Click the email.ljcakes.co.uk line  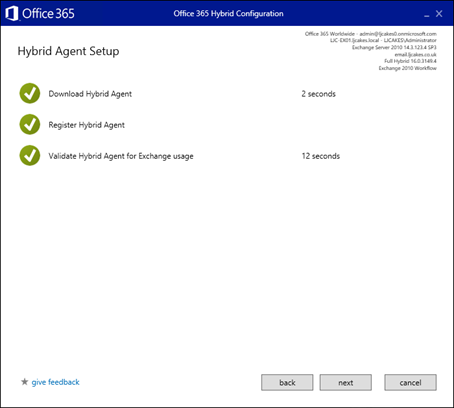pyautogui.click(x=415, y=54)
